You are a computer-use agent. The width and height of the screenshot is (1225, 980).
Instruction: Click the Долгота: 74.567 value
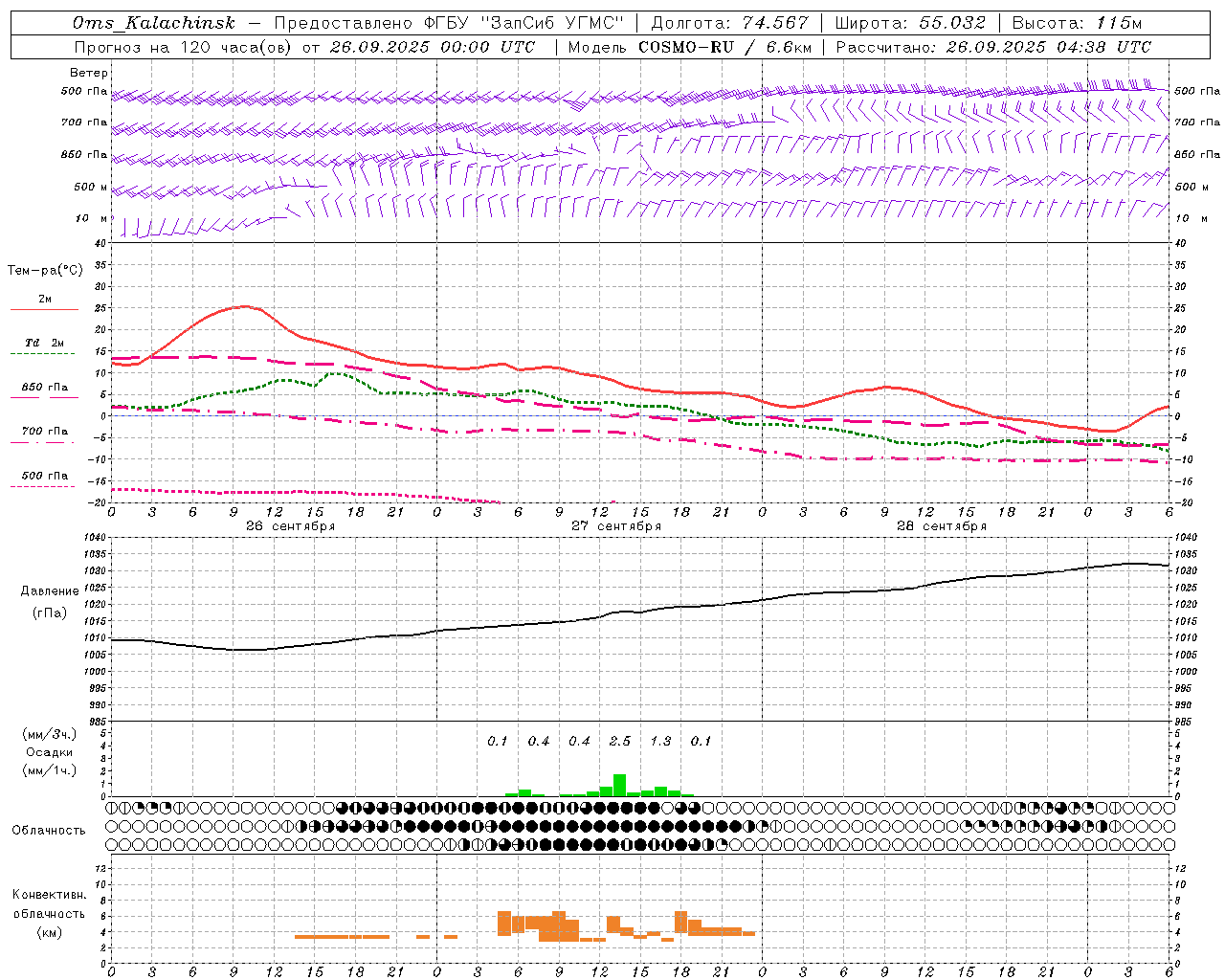[729, 23]
